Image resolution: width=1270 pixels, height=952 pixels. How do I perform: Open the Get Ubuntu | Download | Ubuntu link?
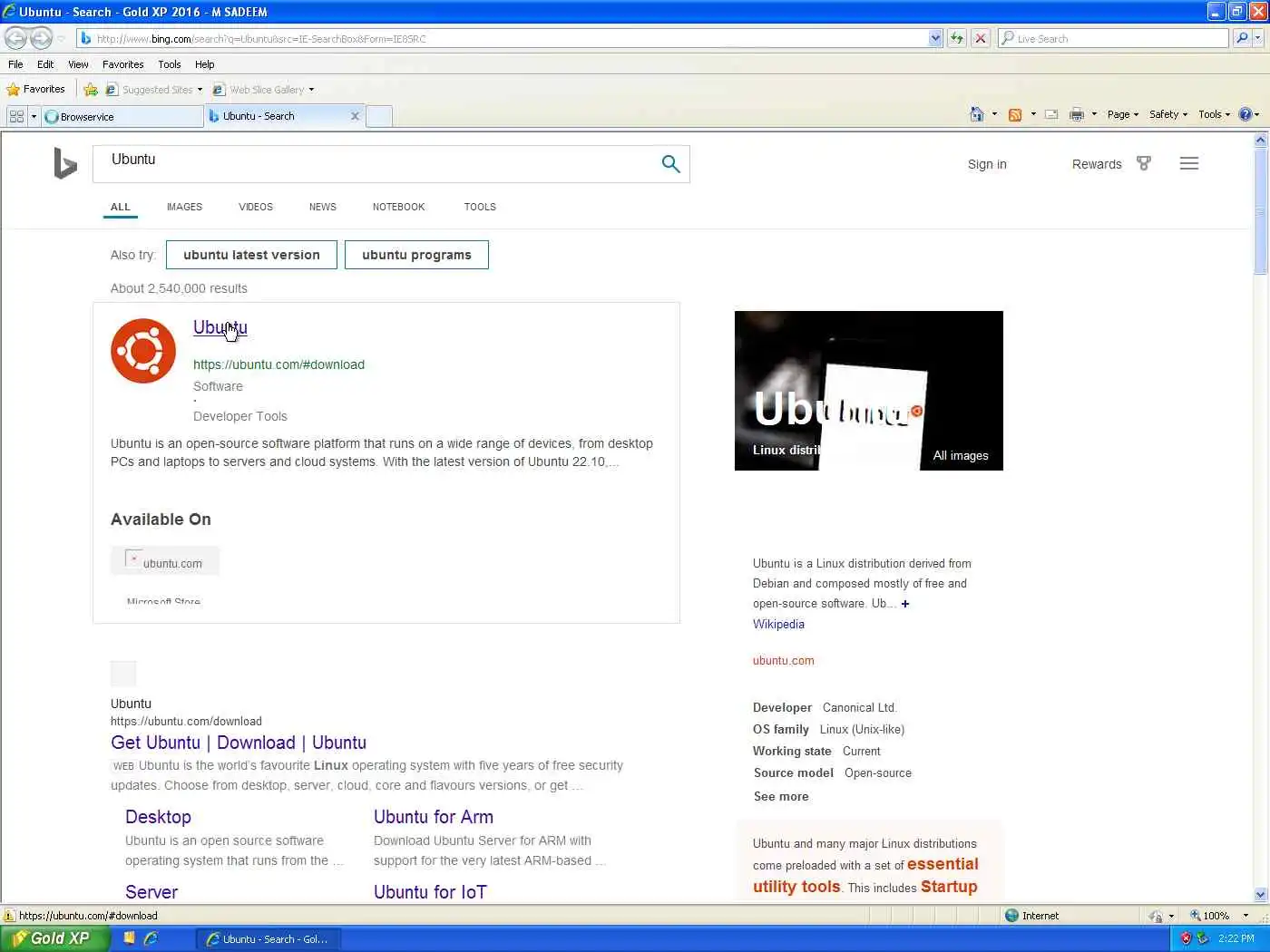(x=239, y=743)
